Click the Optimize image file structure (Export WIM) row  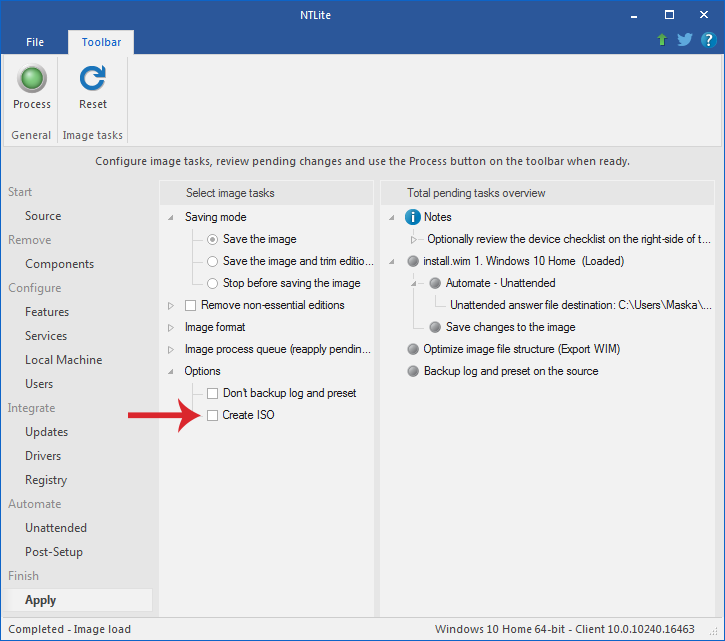(x=522, y=349)
